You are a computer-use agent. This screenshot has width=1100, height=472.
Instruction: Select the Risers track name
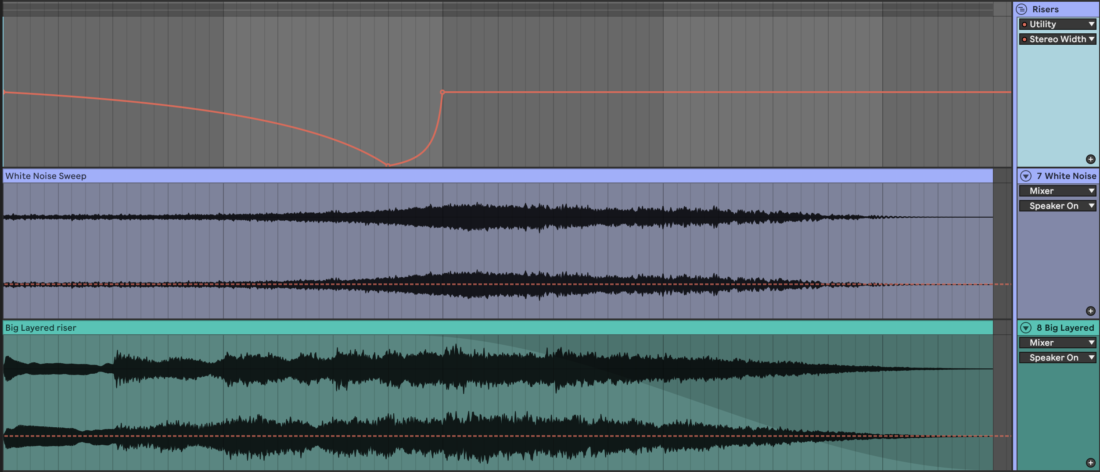(x=1045, y=10)
